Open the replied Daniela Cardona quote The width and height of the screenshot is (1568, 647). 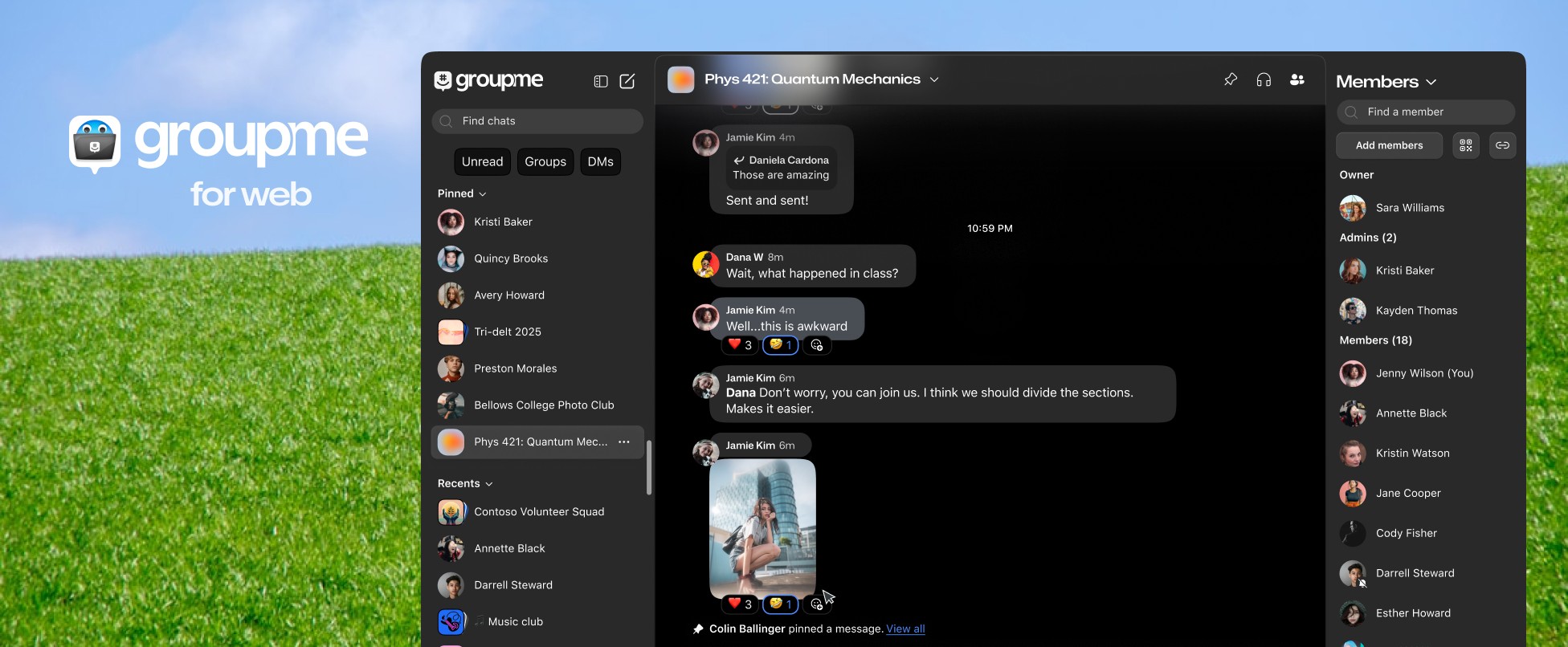[x=781, y=168]
